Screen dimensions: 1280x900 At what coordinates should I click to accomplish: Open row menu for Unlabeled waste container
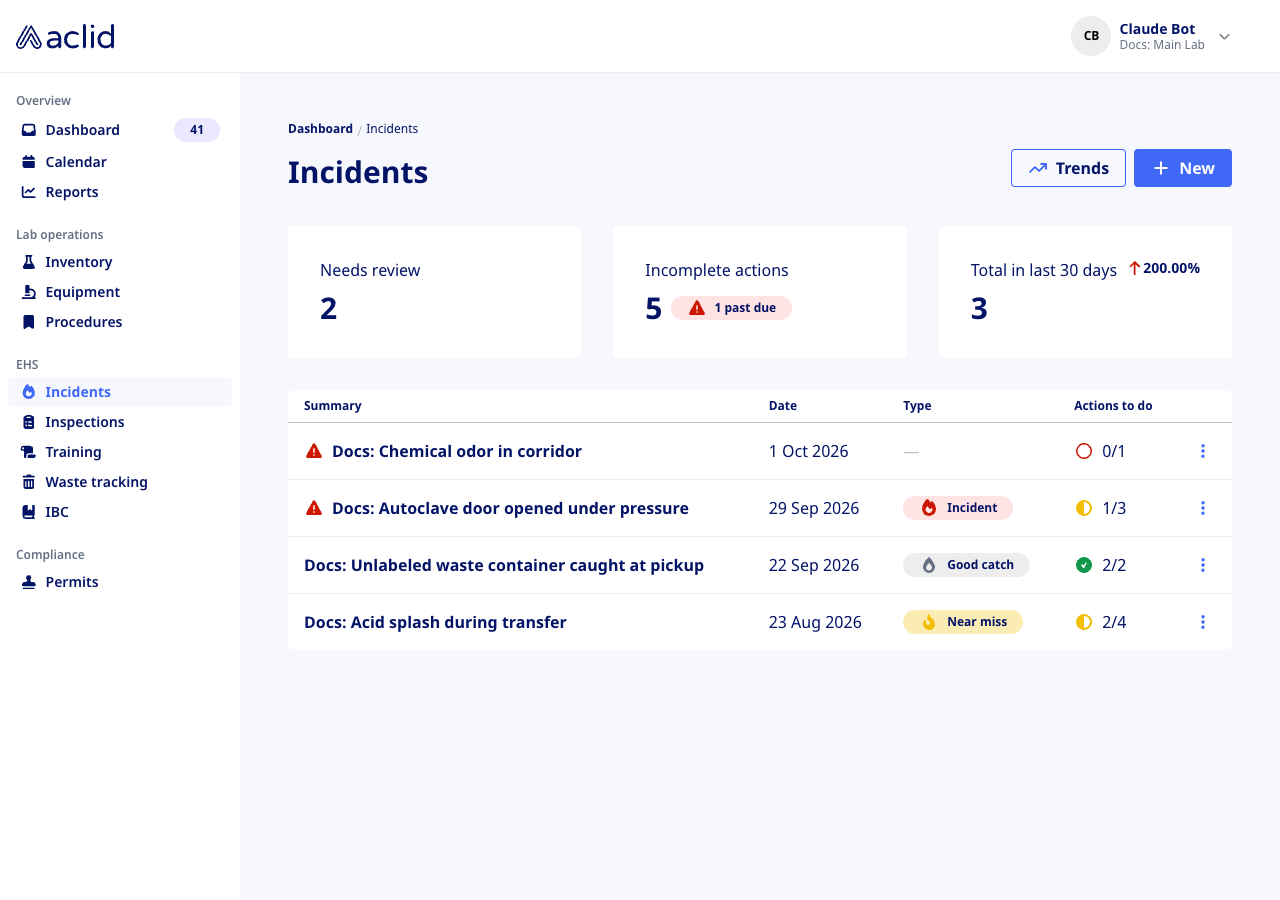tap(1202, 565)
